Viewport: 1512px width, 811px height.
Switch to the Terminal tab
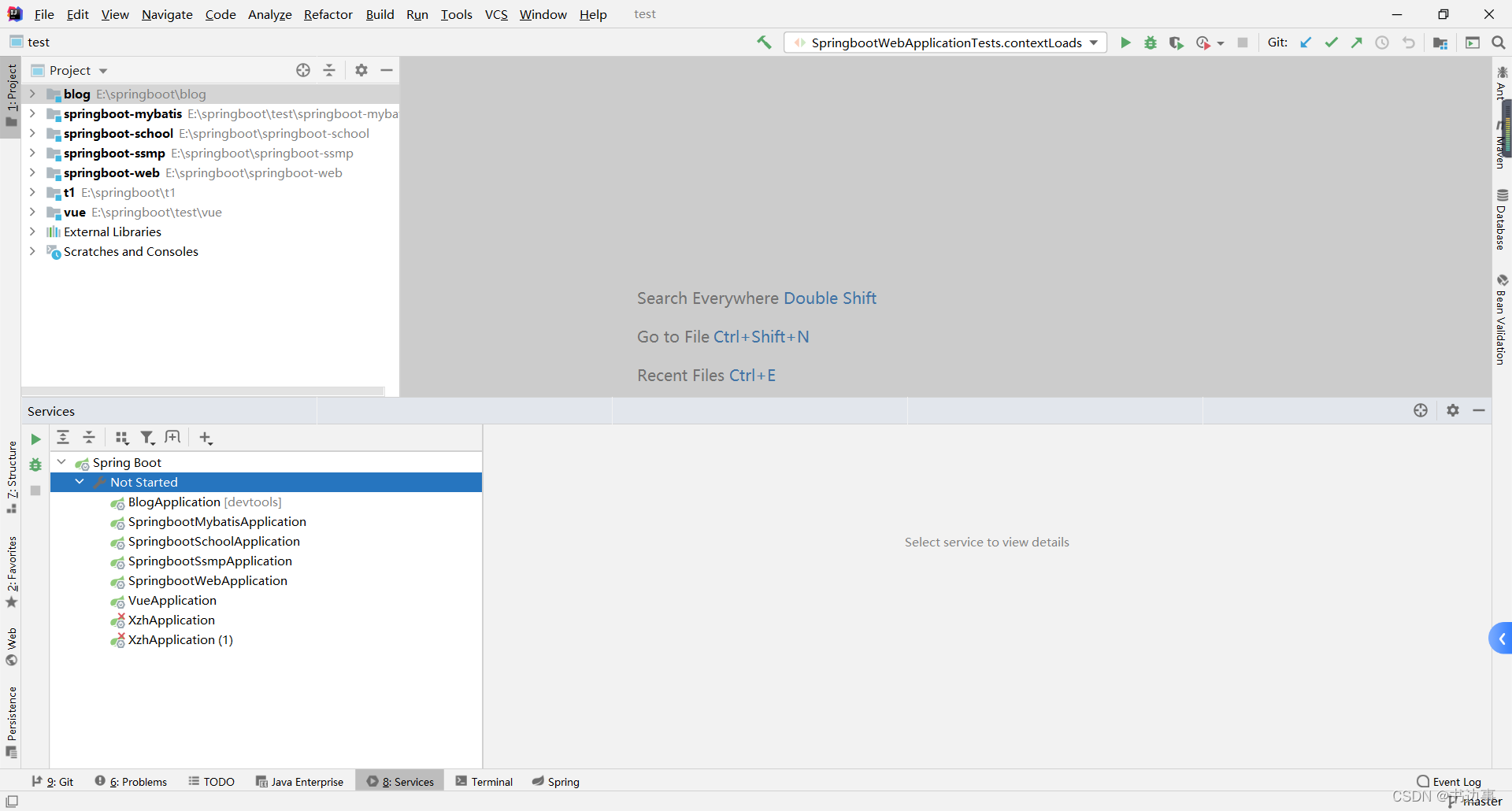[x=484, y=781]
